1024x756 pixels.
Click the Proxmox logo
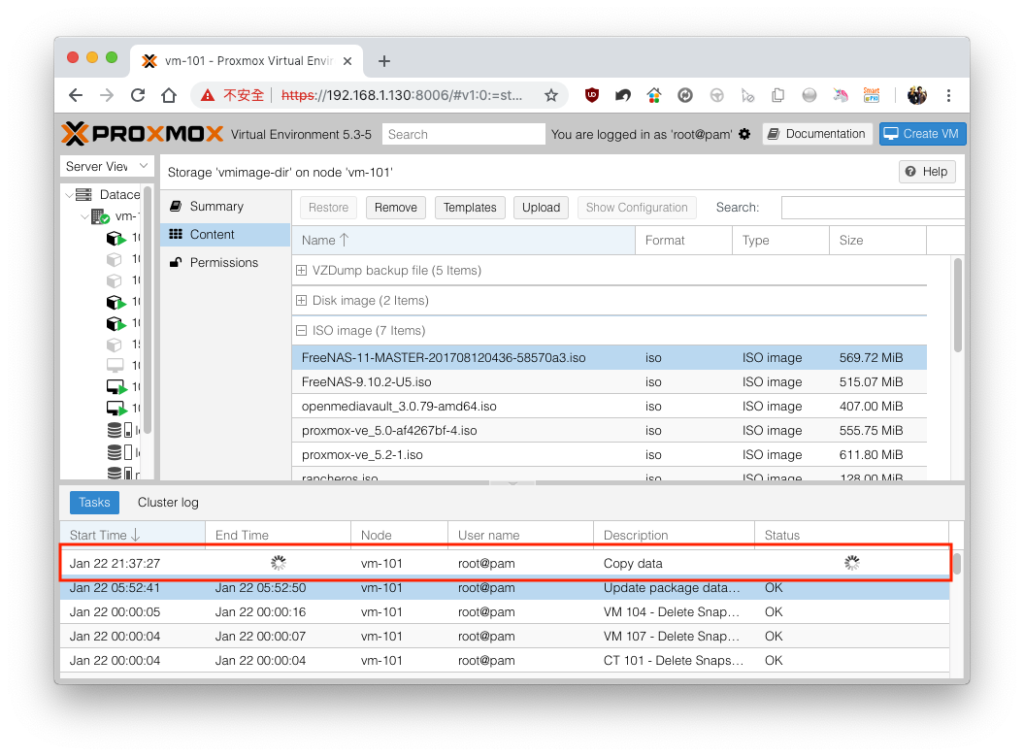click(142, 134)
